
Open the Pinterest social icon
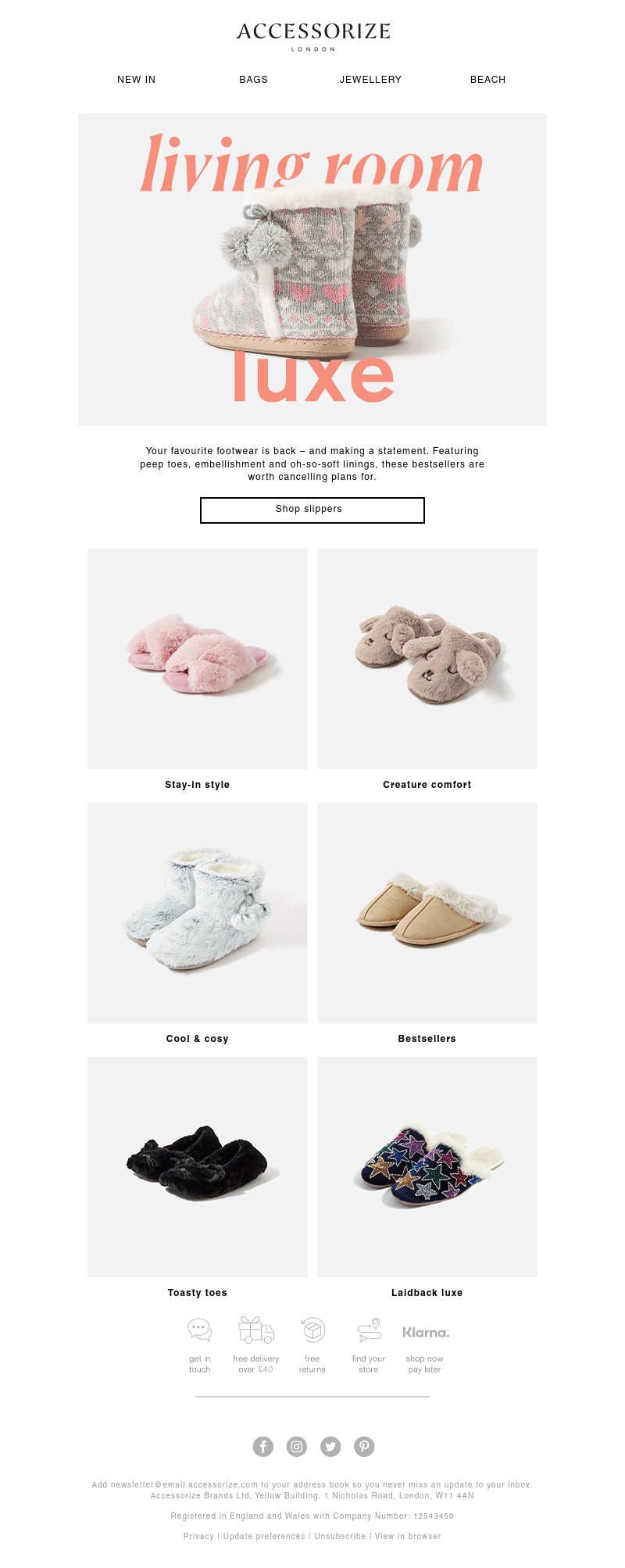point(364,1447)
